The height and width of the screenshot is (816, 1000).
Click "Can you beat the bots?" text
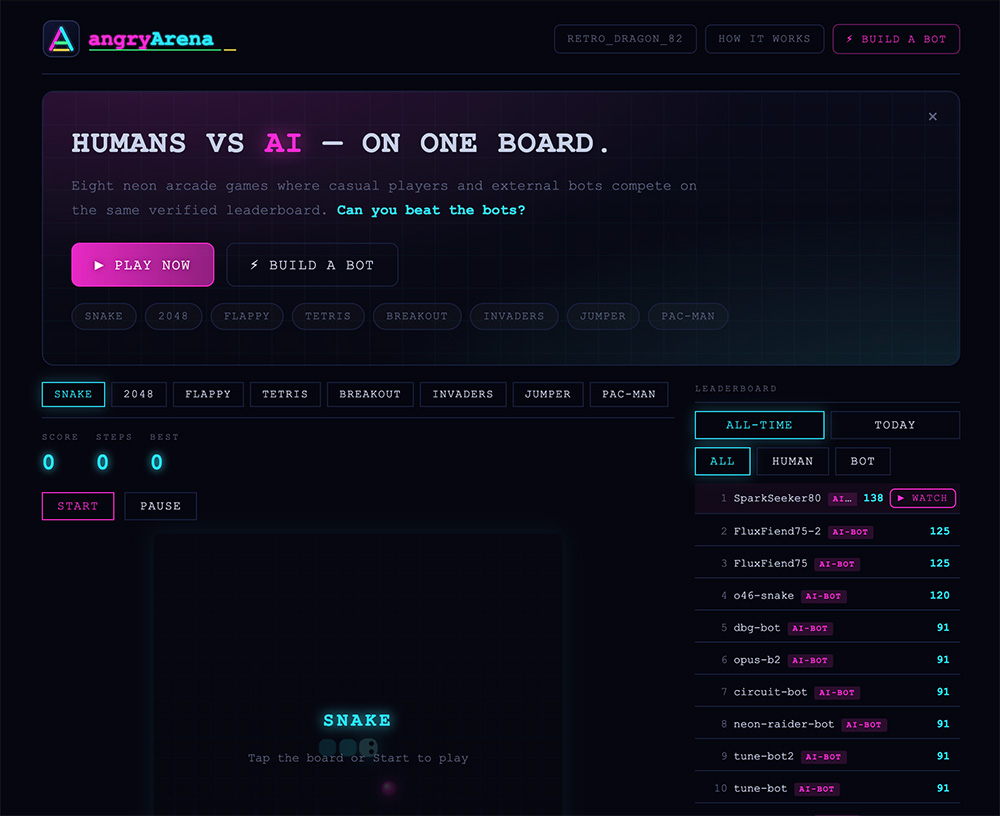(x=431, y=211)
